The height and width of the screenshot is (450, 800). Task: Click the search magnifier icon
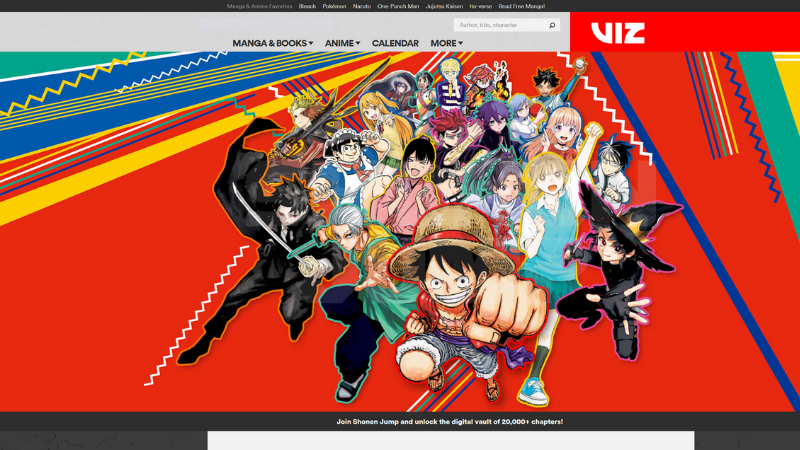click(552, 25)
